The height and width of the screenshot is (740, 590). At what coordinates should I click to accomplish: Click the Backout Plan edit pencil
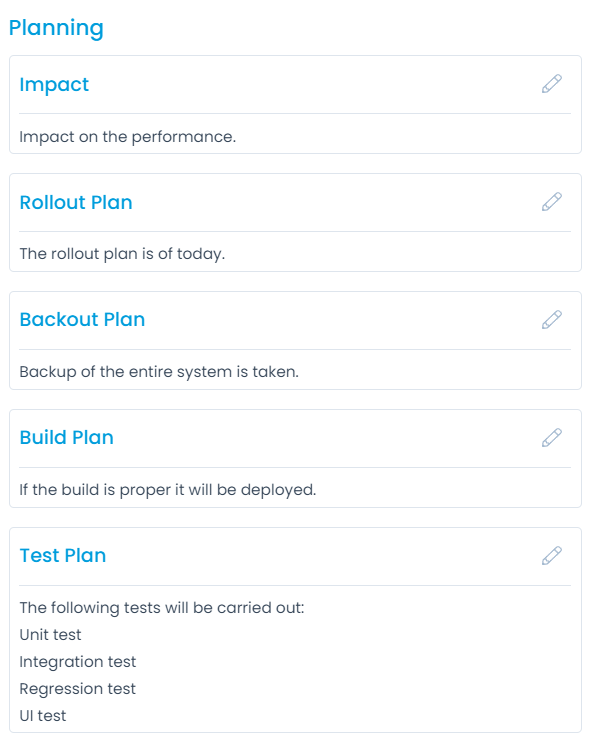pyautogui.click(x=551, y=320)
